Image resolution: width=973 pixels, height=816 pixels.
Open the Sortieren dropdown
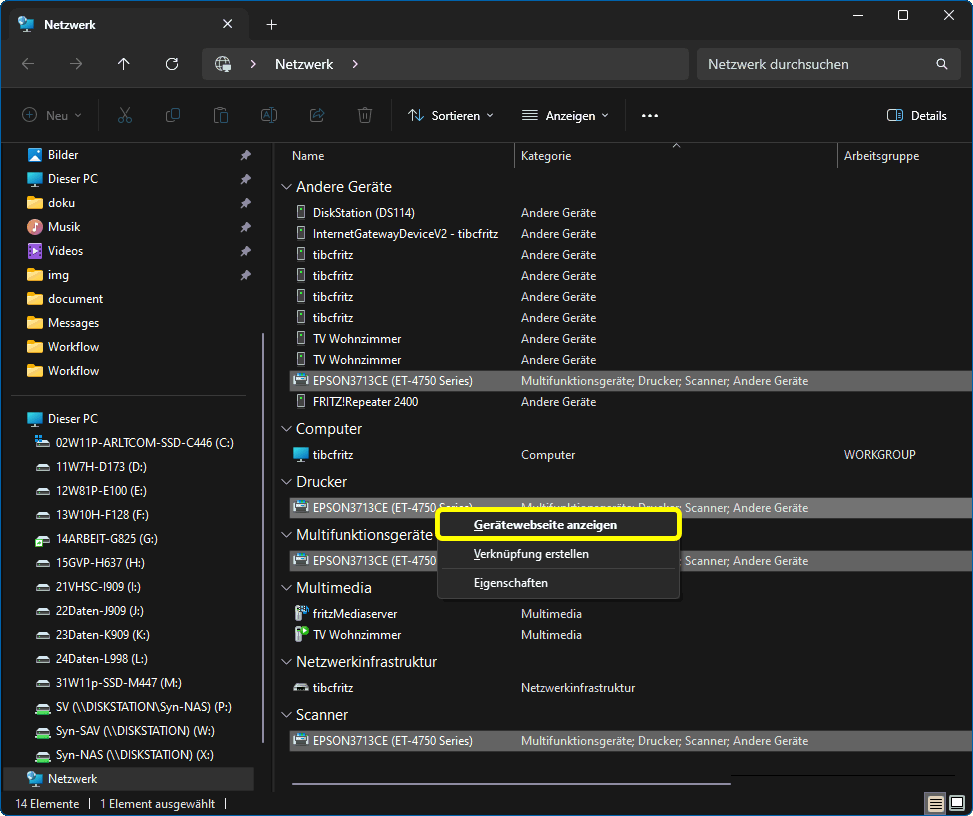point(450,116)
